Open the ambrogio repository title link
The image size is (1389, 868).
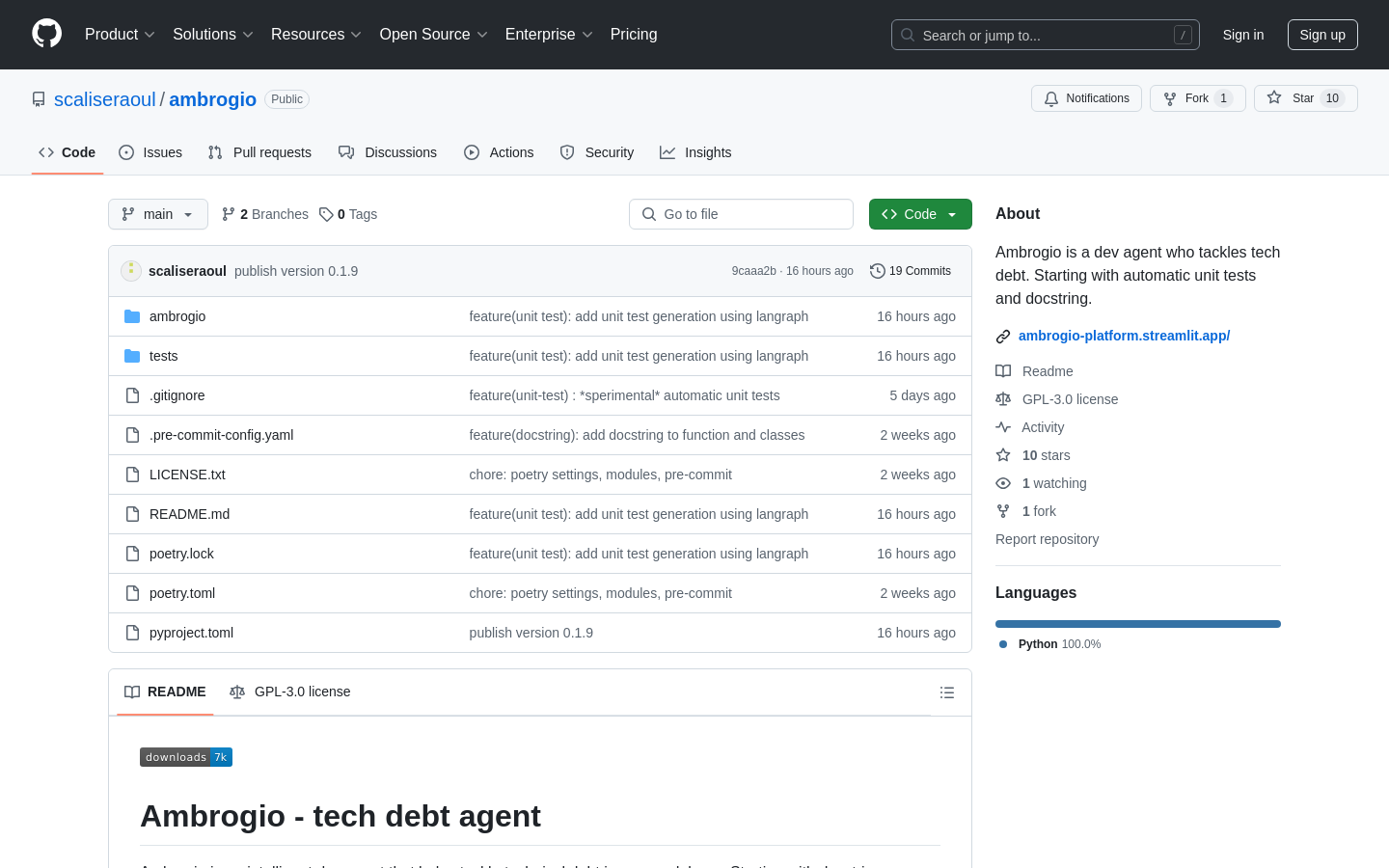(213, 99)
